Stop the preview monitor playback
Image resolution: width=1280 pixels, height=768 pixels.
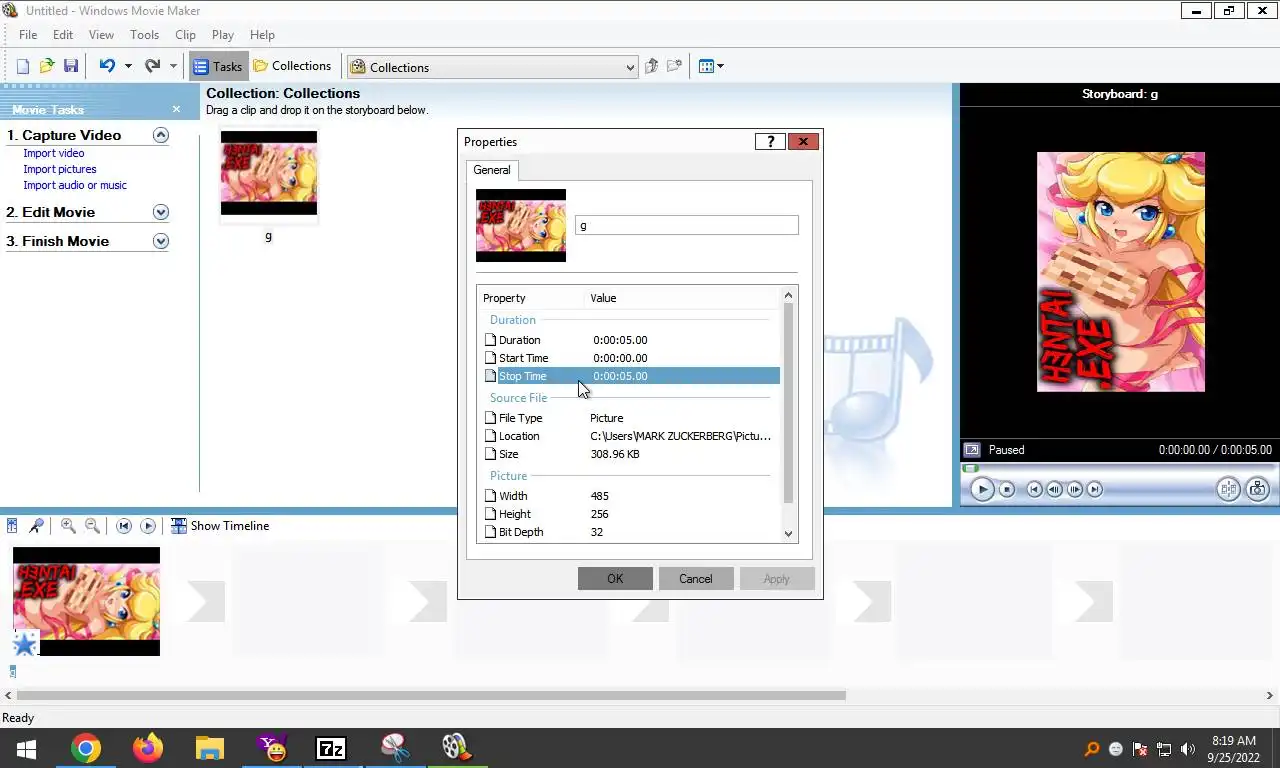1007,489
